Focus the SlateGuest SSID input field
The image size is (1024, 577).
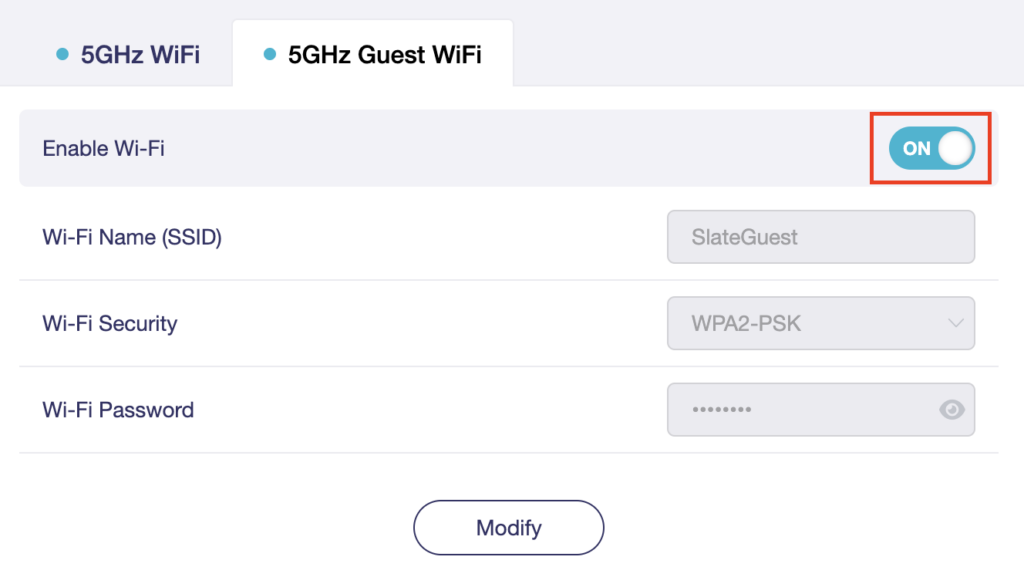tap(821, 237)
